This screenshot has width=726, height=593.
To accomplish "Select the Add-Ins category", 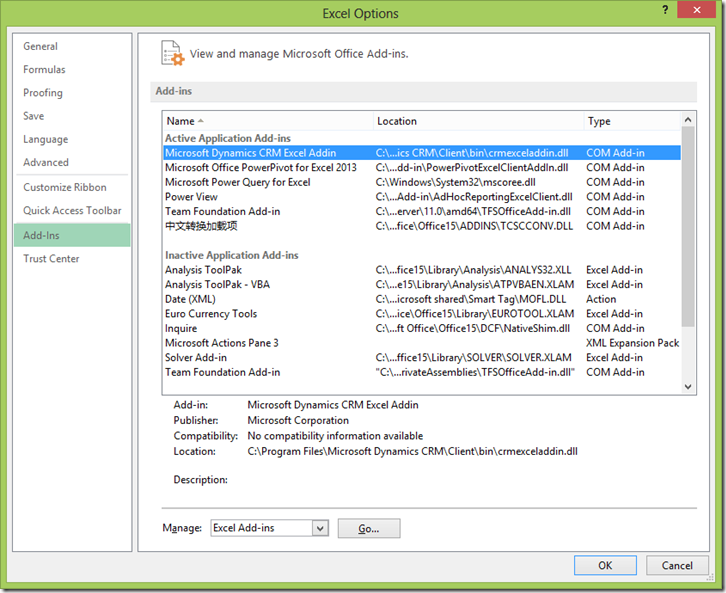I will pos(72,235).
